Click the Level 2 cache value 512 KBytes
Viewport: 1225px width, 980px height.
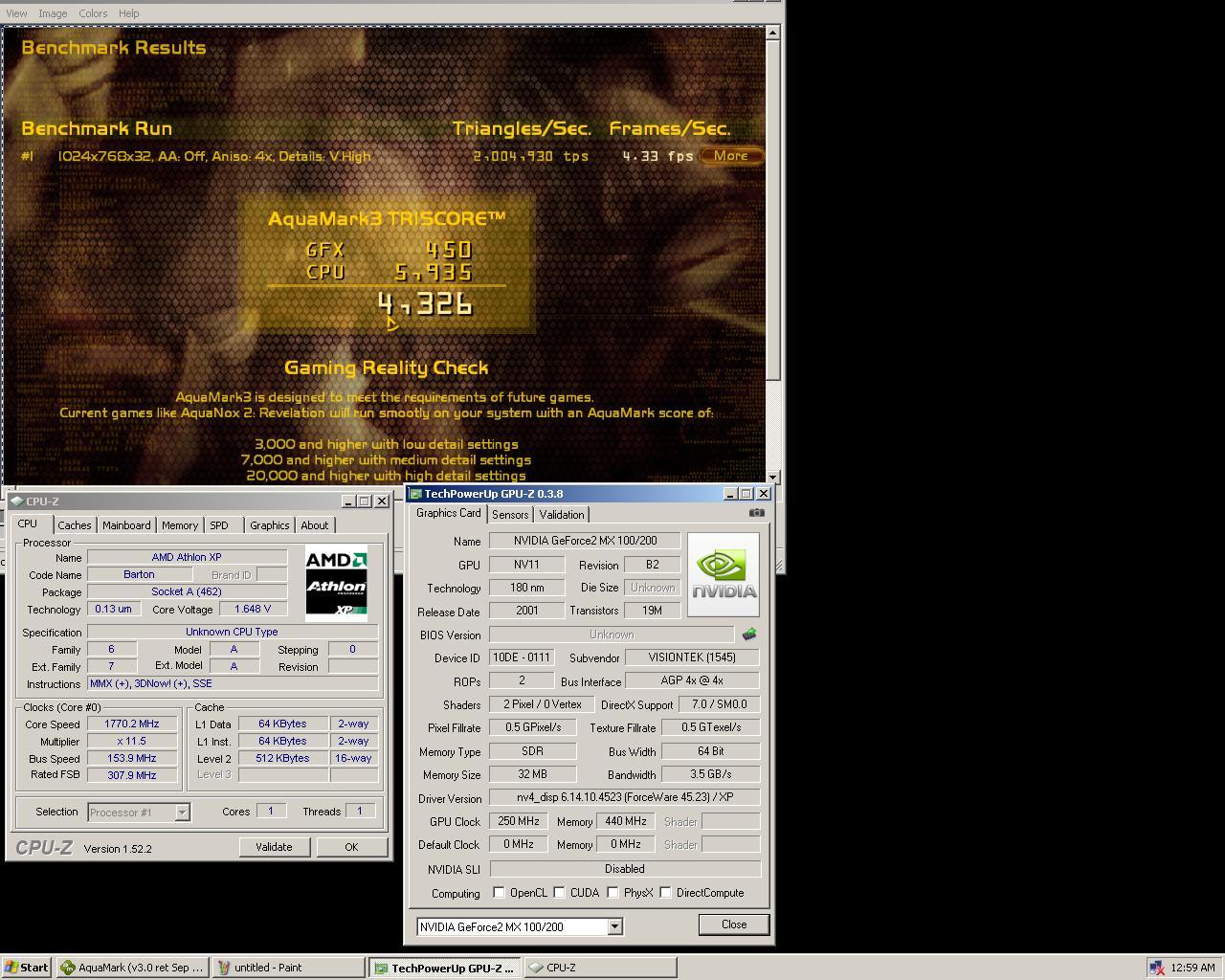pos(283,759)
